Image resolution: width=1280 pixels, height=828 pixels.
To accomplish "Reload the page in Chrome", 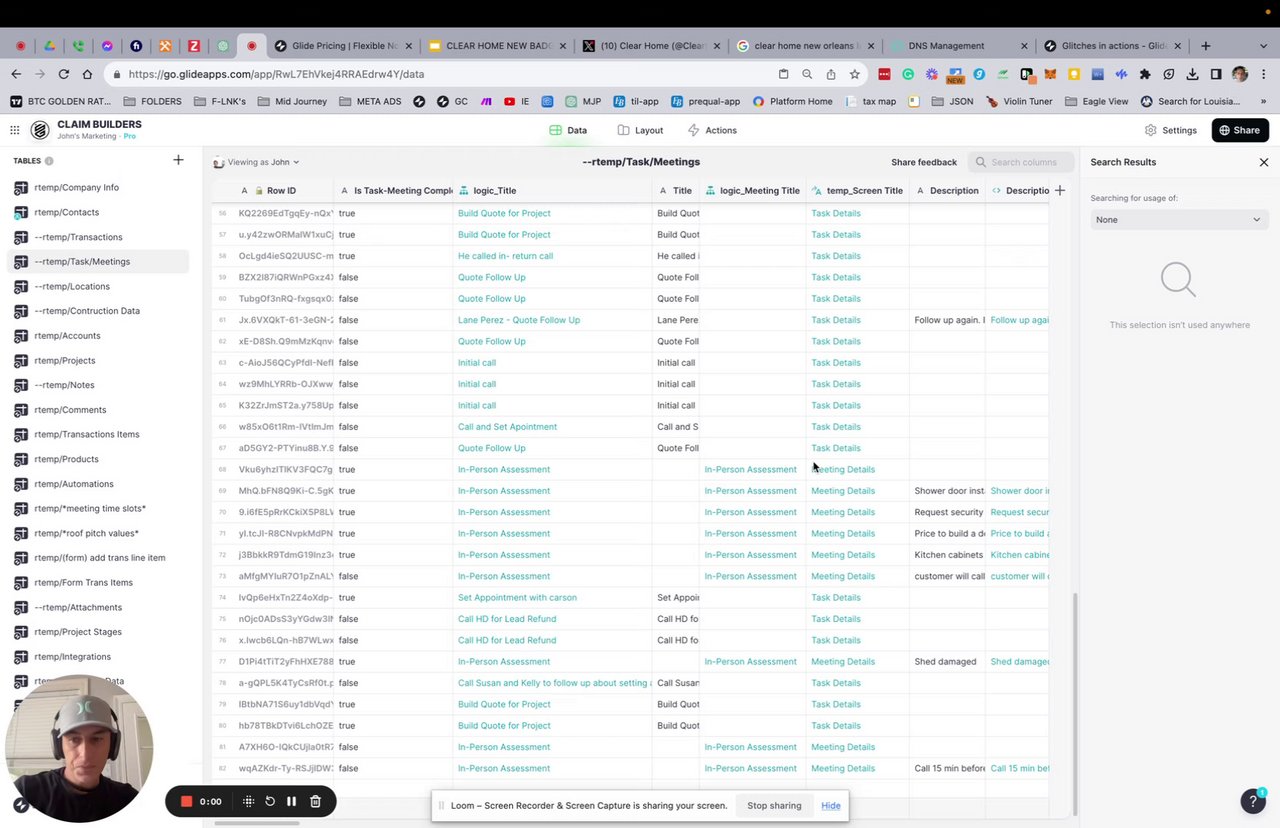I will pyautogui.click(x=64, y=74).
